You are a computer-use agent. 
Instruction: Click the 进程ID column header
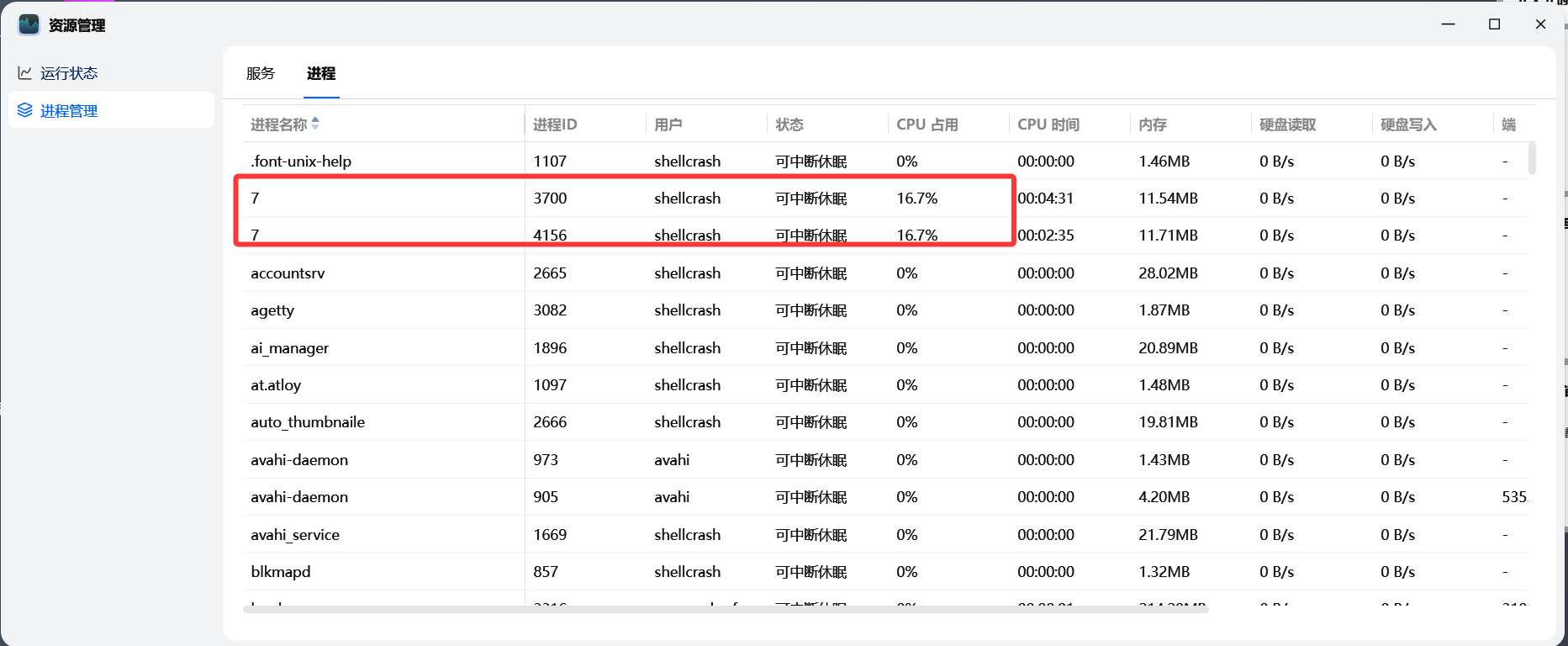coord(555,124)
